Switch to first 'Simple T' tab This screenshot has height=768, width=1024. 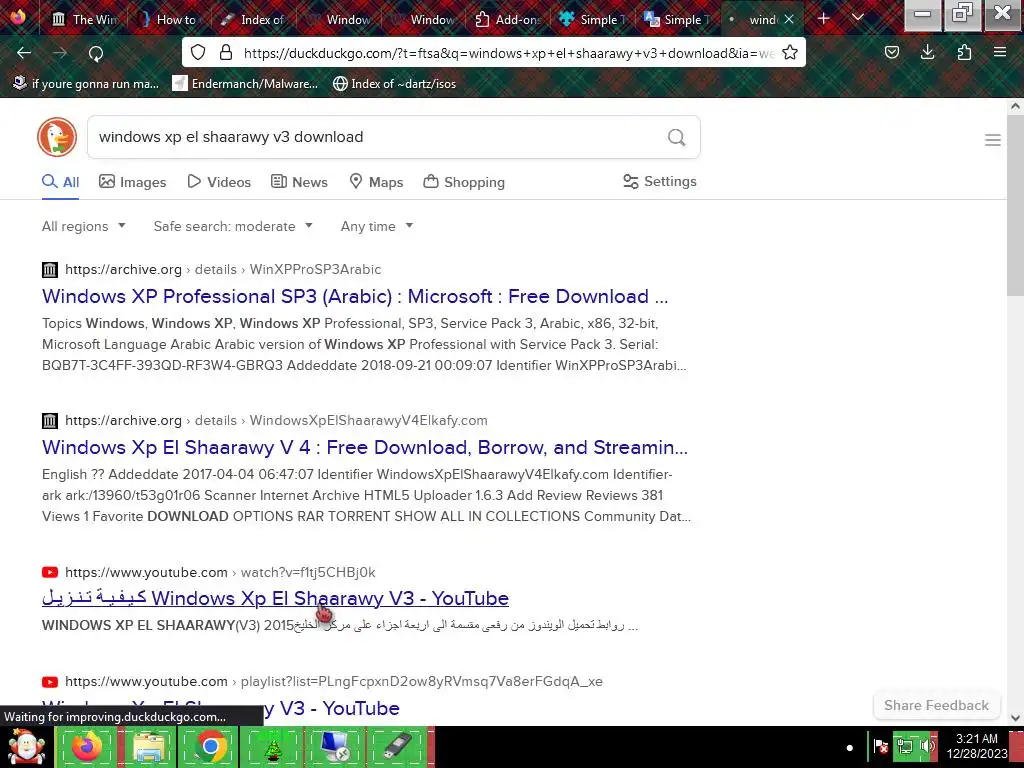tap(592, 19)
